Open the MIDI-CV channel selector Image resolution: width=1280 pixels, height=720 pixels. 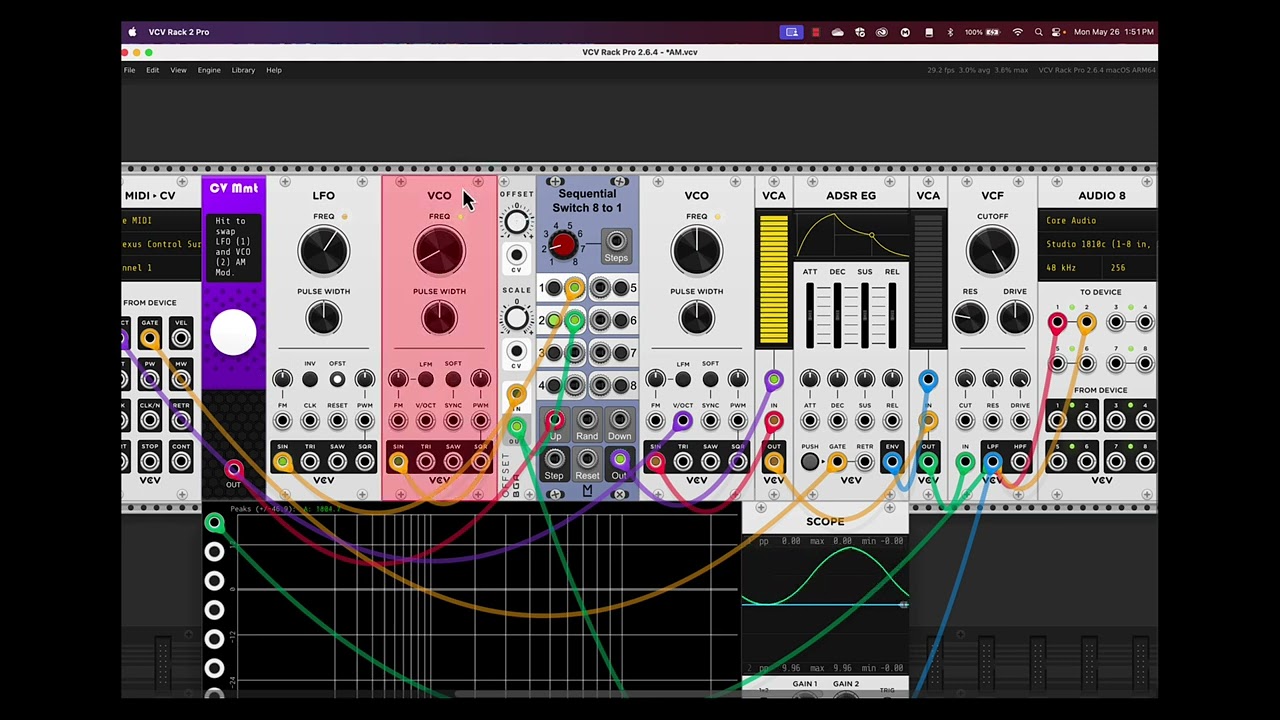tap(161, 268)
